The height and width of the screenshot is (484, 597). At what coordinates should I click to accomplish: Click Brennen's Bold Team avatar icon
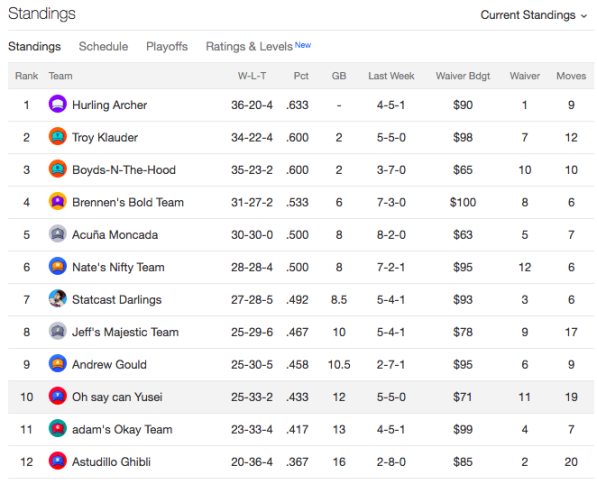(x=57, y=201)
